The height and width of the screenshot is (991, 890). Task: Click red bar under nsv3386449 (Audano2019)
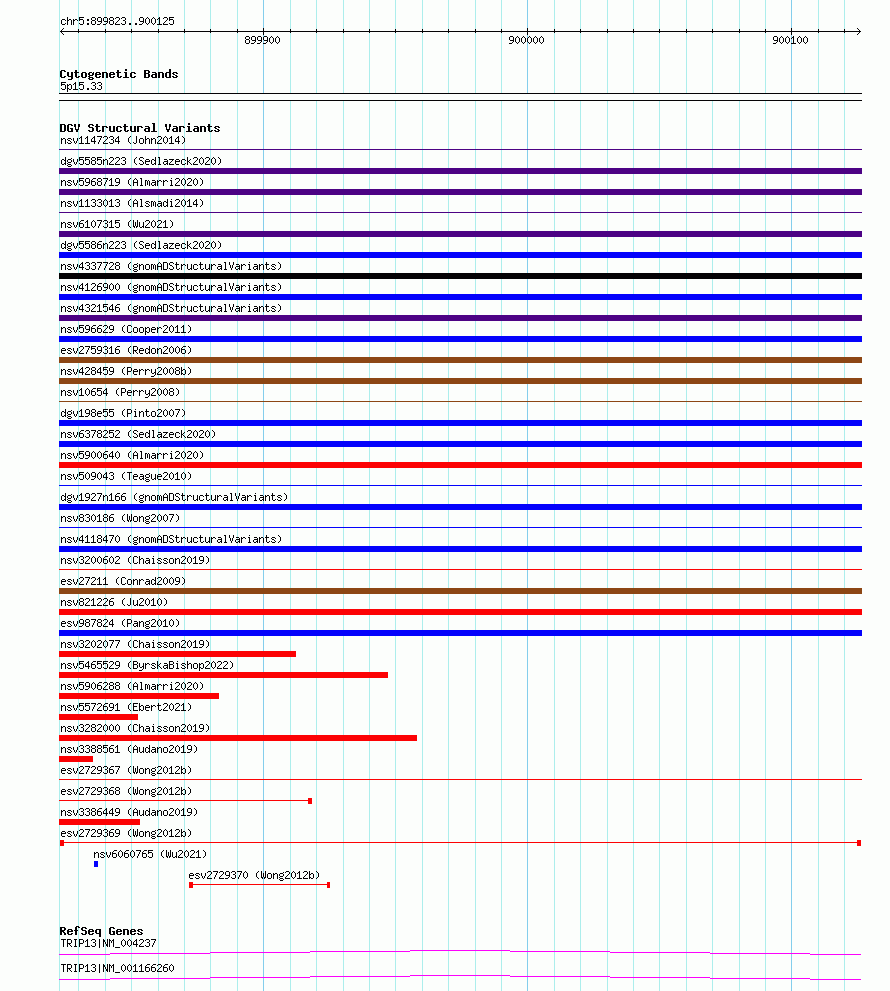tap(100, 822)
